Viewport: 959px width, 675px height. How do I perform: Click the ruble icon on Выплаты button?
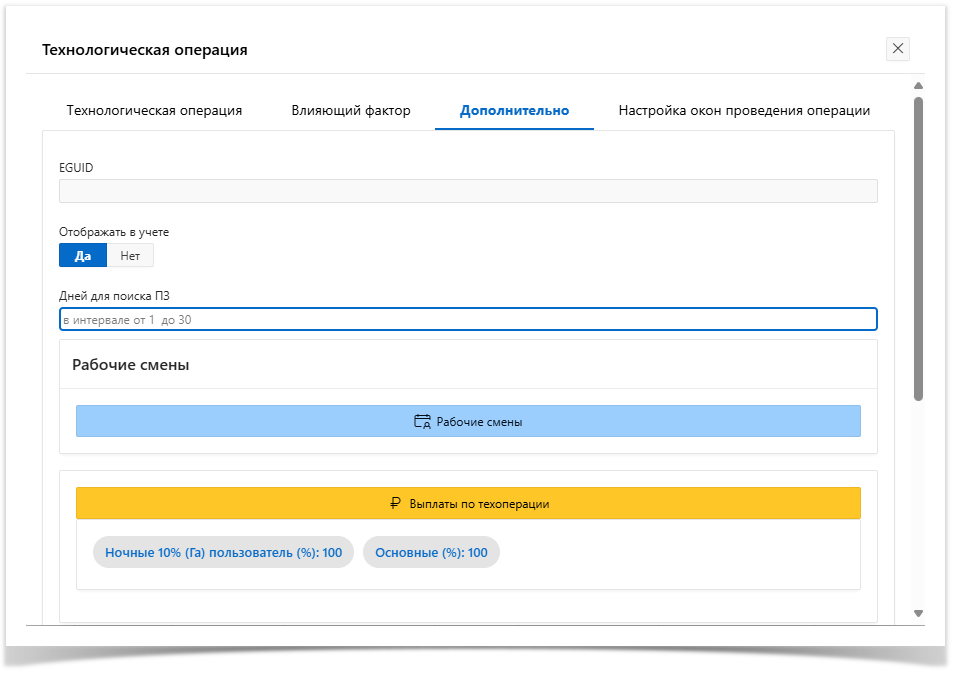pos(396,504)
